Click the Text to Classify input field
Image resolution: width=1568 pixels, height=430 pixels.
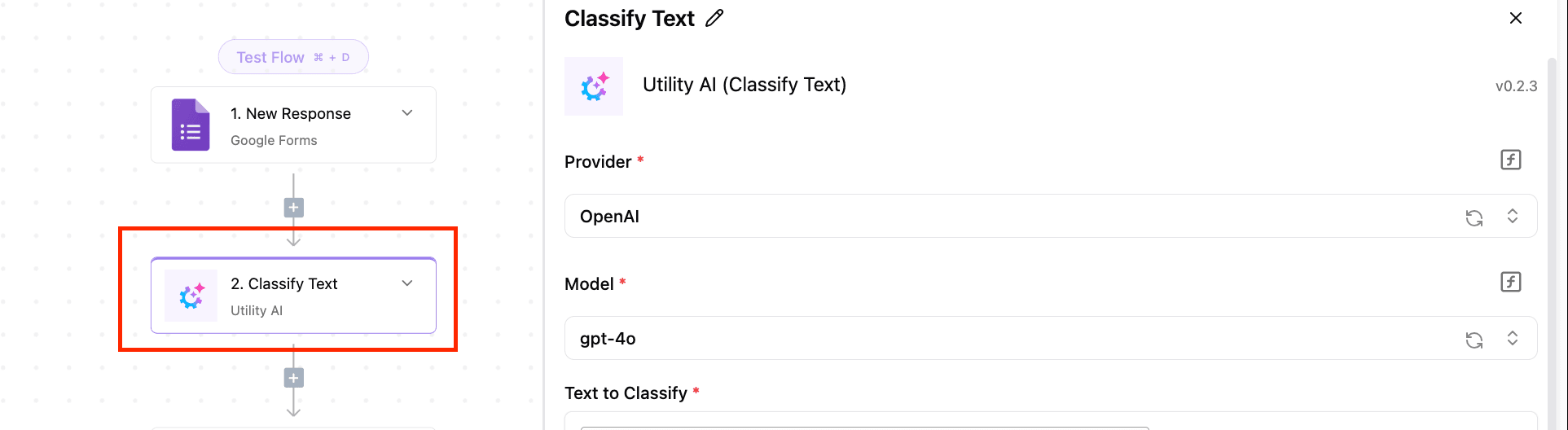pyautogui.click(x=863, y=423)
